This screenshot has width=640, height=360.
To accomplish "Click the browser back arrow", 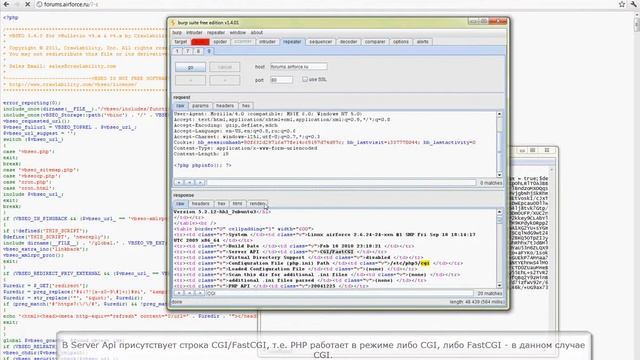I will [6, 4].
